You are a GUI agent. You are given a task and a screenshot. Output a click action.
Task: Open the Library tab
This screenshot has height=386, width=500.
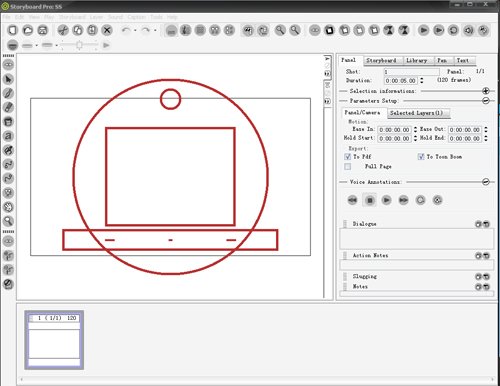417,60
